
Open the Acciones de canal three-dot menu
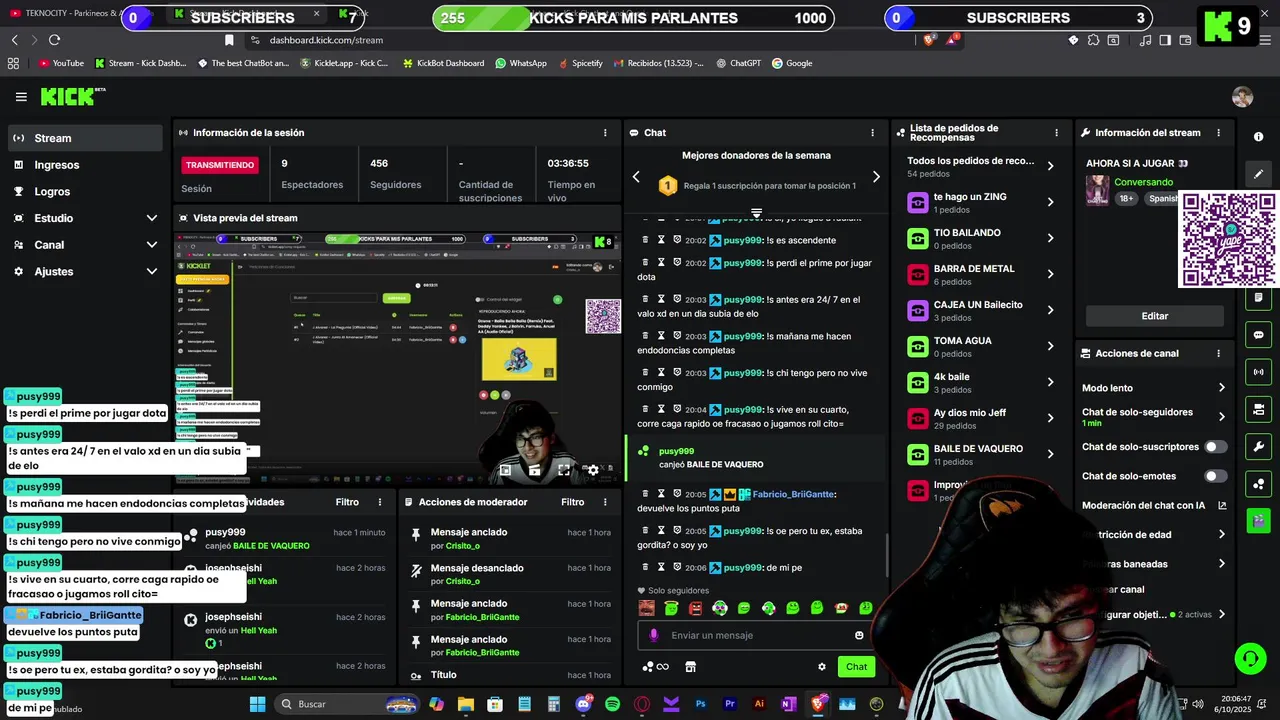tap(1218, 353)
